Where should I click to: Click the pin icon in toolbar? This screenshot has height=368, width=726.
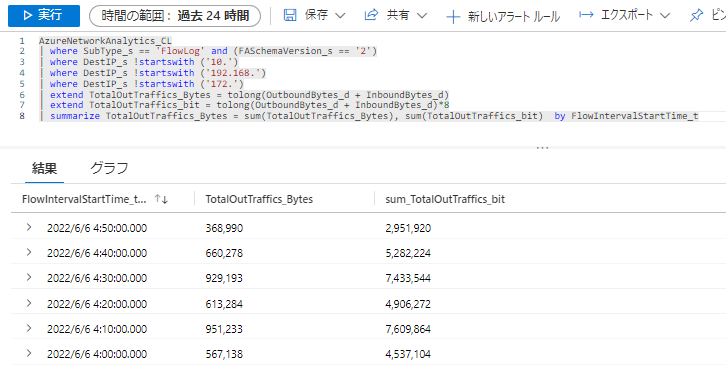tap(696, 16)
